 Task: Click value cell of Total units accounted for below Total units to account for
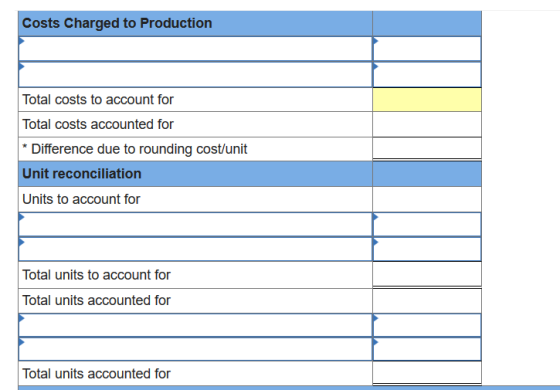[x=427, y=300]
